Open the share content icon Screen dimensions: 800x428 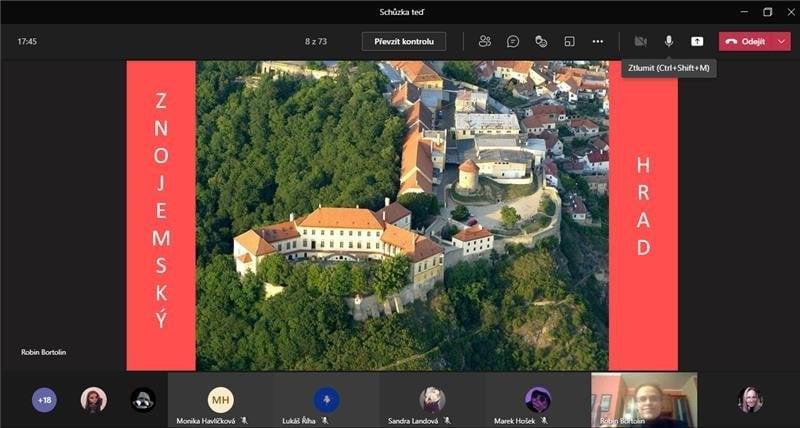click(x=697, y=42)
